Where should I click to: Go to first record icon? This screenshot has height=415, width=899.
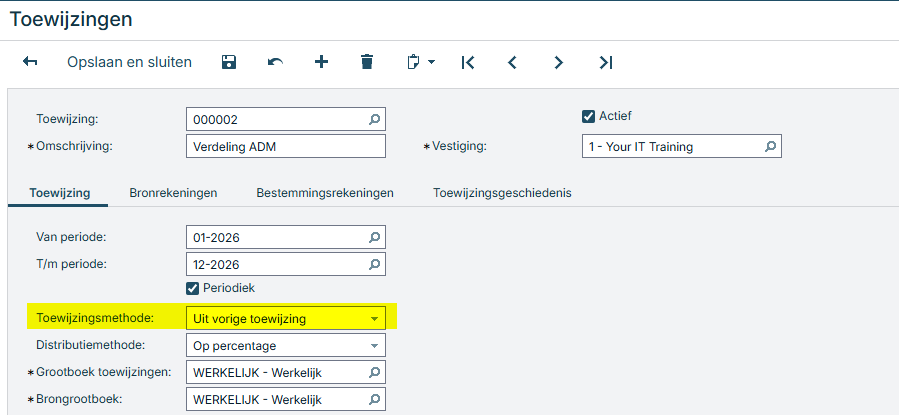[468, 62]
